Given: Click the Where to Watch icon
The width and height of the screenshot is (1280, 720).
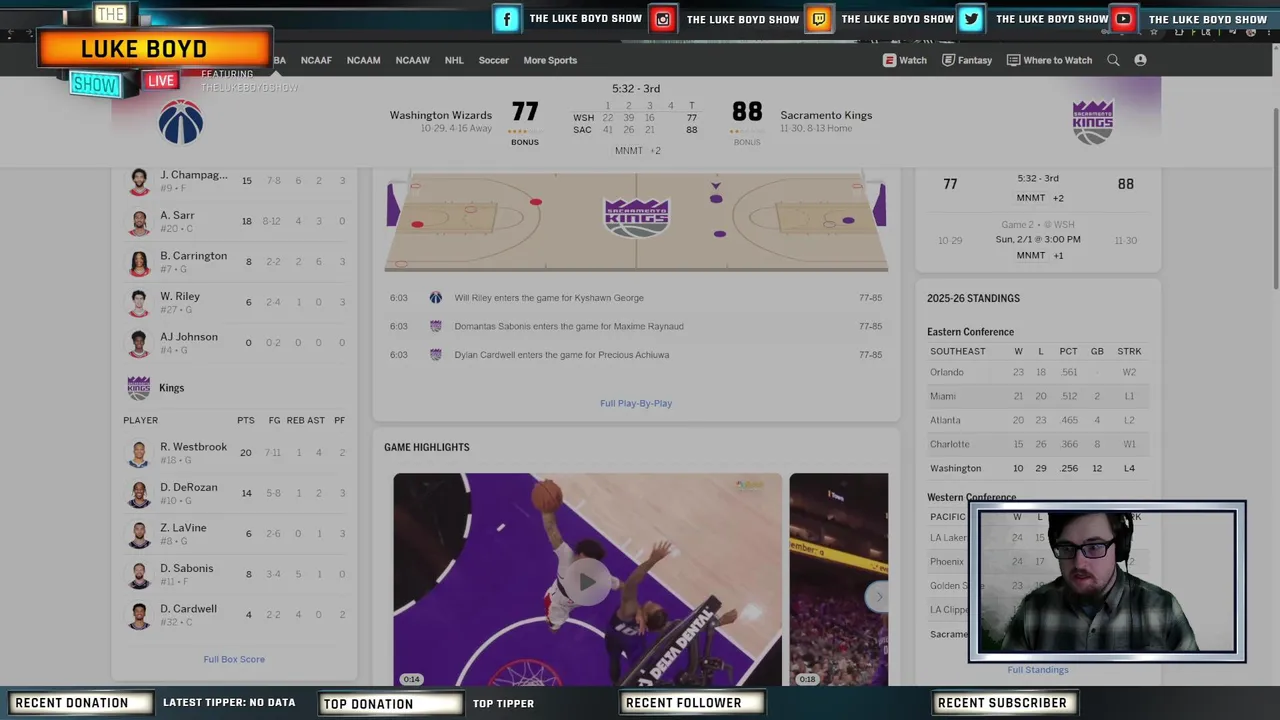Looking at the screenshot, I should (1013, 60).
